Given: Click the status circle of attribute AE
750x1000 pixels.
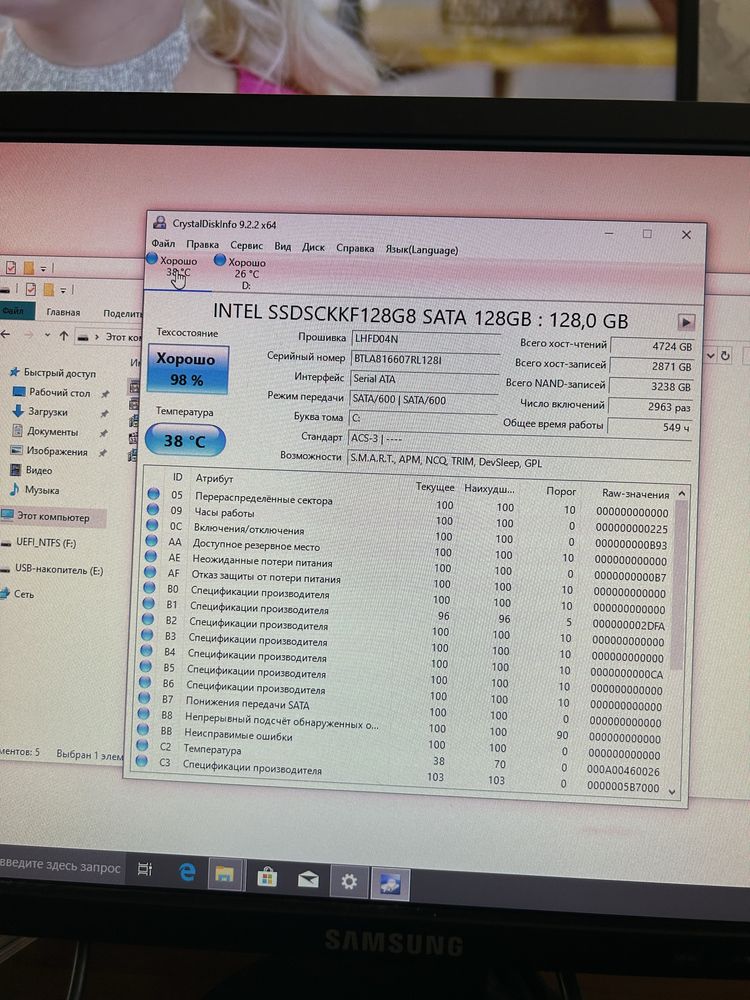Looking at the screenshot, I should (151, 556).
